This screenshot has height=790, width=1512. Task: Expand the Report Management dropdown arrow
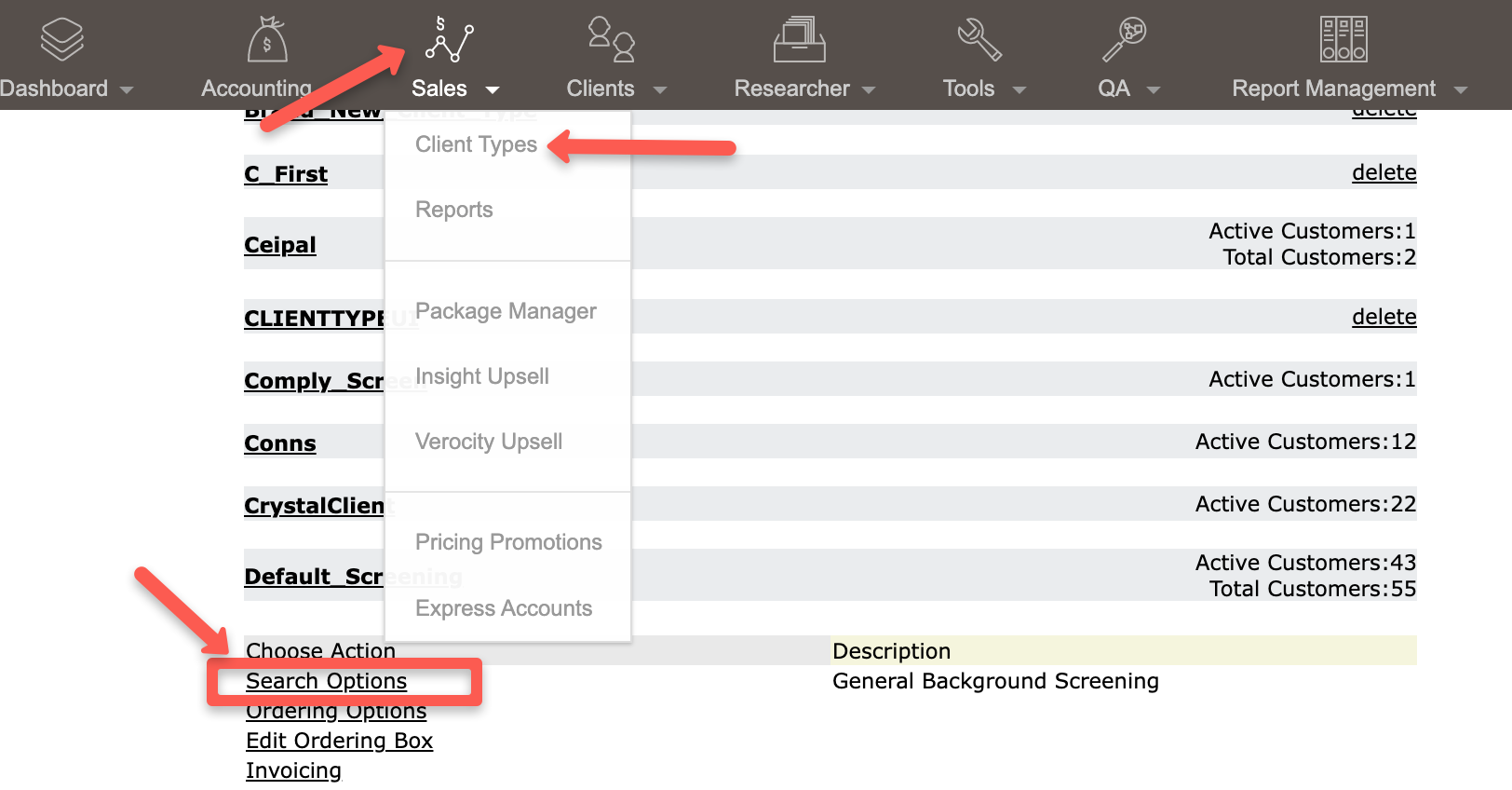point(1461,90)
